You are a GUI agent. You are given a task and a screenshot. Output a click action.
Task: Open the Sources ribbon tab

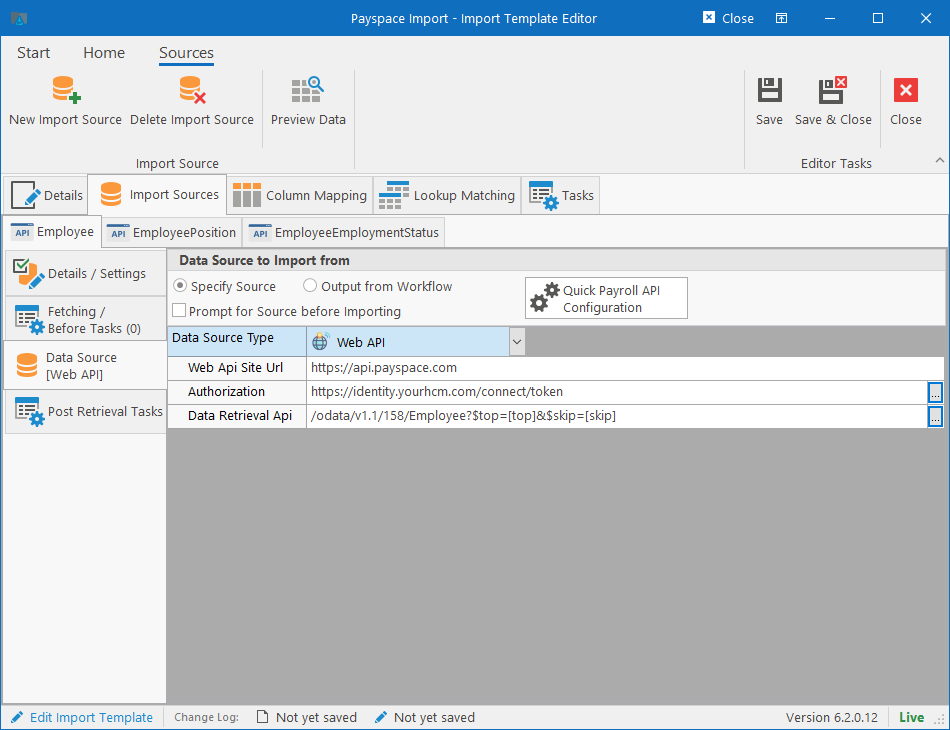click(186, 53)
